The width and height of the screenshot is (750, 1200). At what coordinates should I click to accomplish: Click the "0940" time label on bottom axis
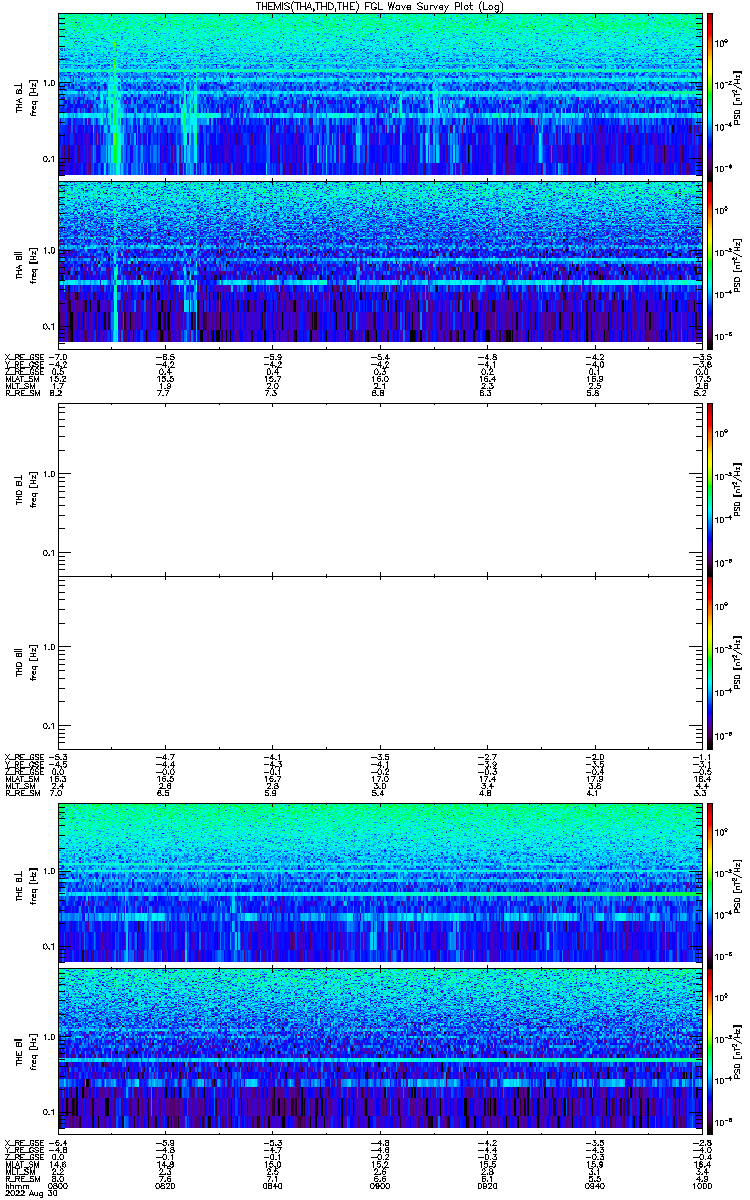click(594, 1186)
